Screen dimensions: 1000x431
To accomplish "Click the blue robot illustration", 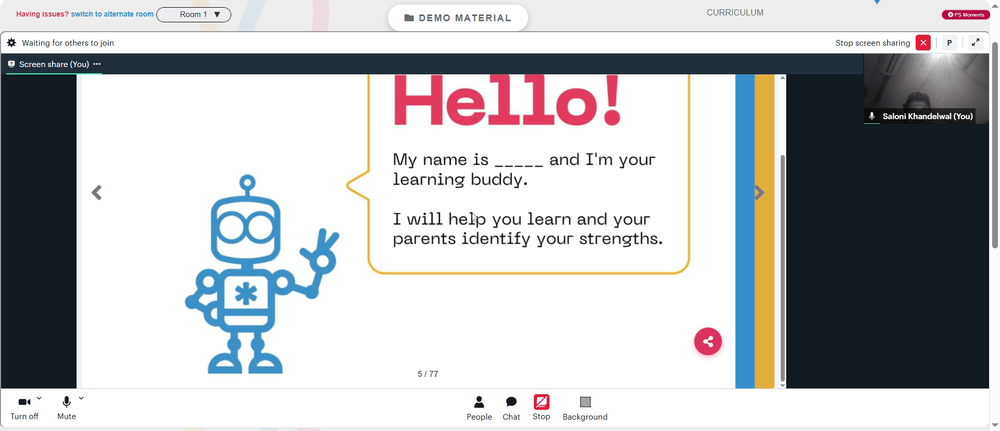I will [x=262, y=274].
